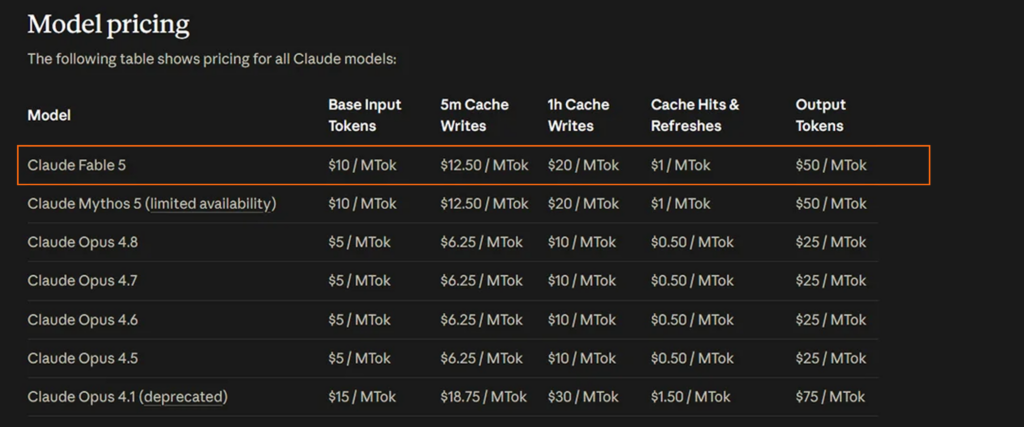This screenshot has height=427, width=1024.
Task: Click Claude Fable 5 output price '$50 / MTok'
Action: pos(831,165)
